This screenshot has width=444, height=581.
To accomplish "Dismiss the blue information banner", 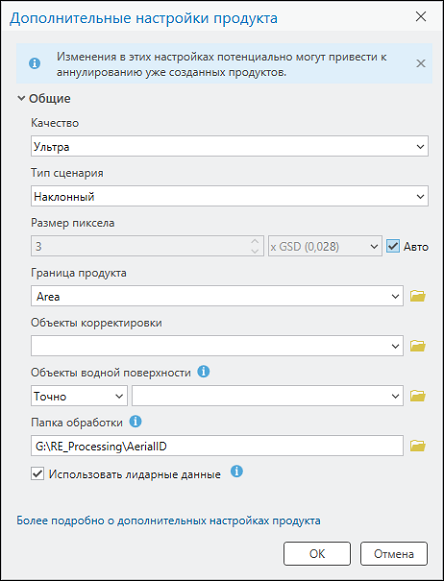I will [x=421, y=63].
